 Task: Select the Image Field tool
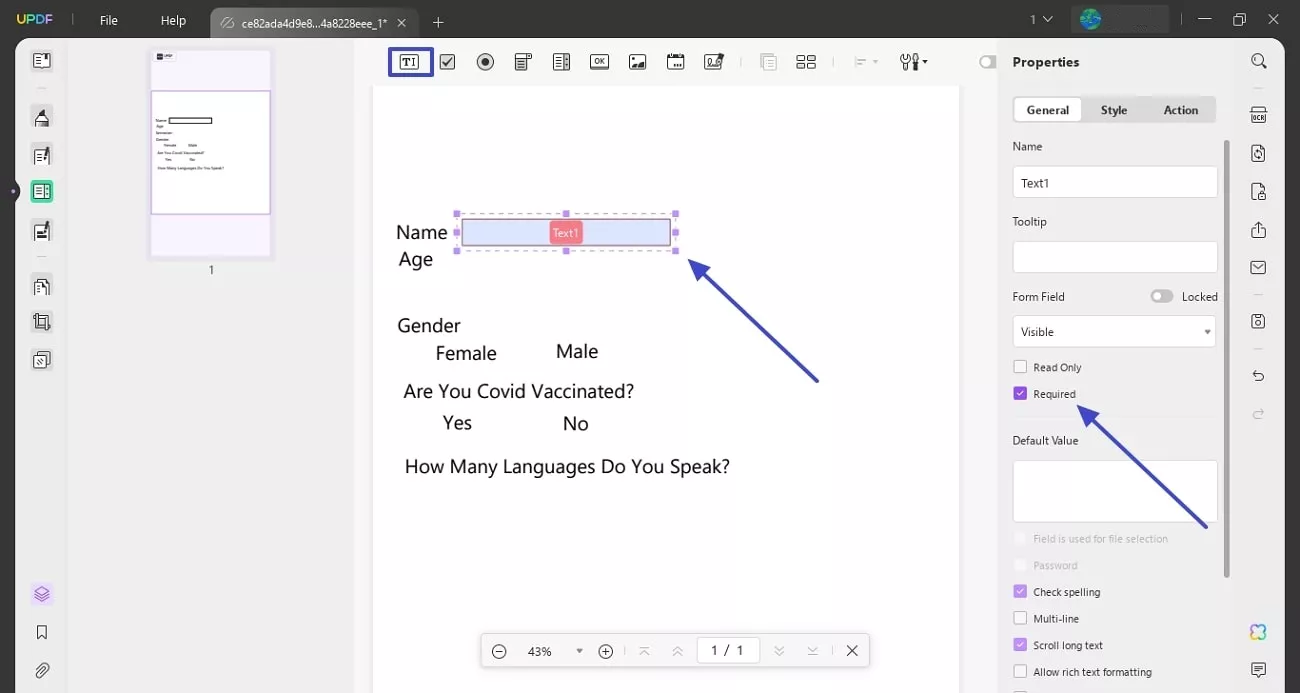(x=637, y=62)
